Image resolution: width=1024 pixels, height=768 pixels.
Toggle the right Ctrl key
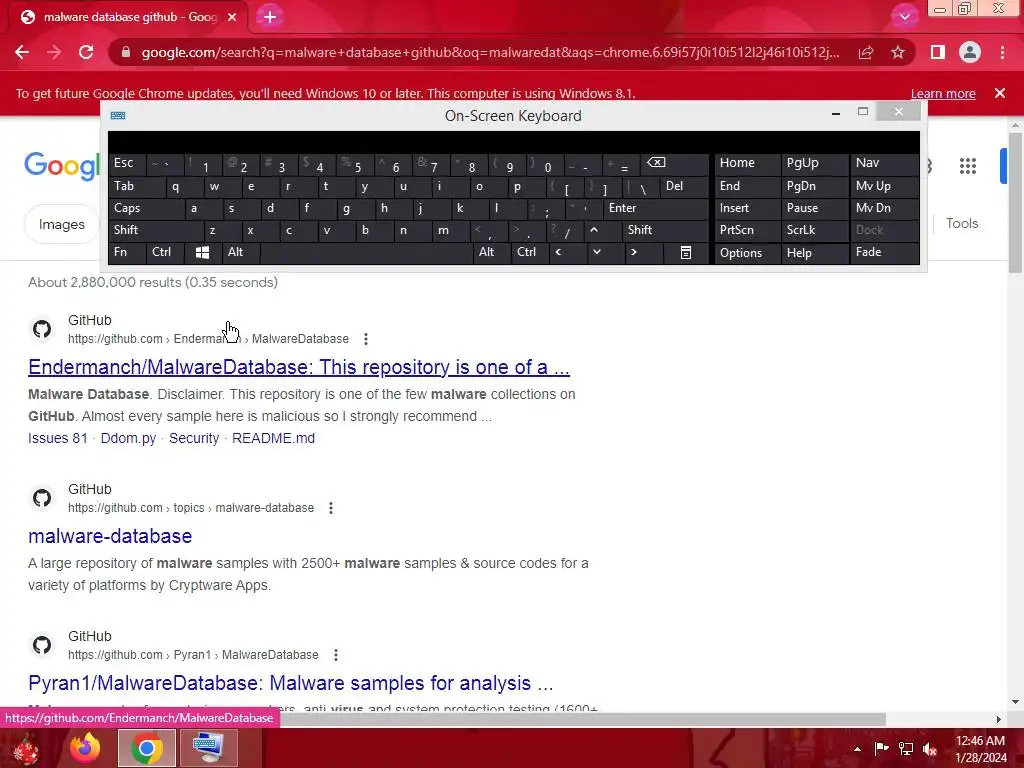pos(530,252)
